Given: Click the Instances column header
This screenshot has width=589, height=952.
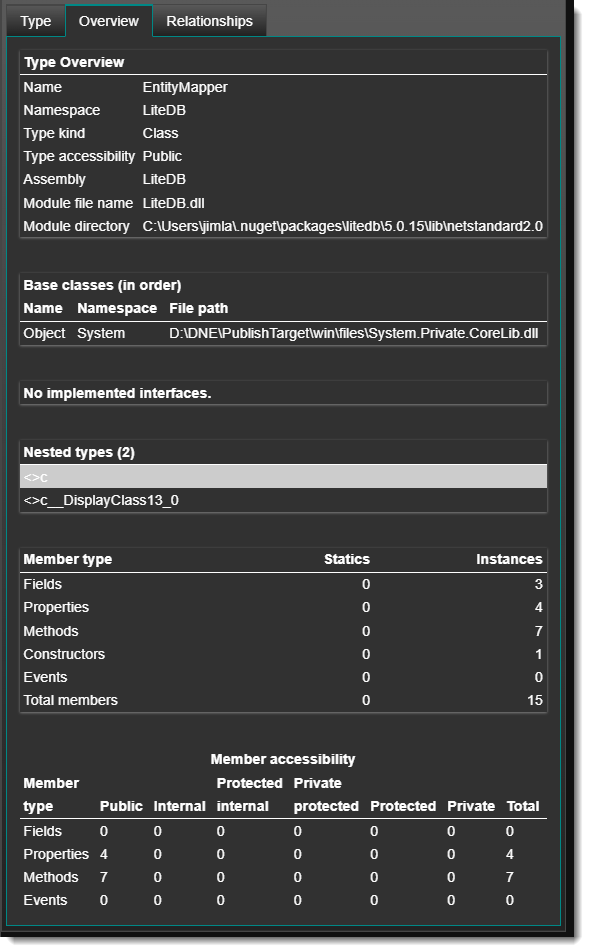Looking at the screenshot, I should [509, 559].
